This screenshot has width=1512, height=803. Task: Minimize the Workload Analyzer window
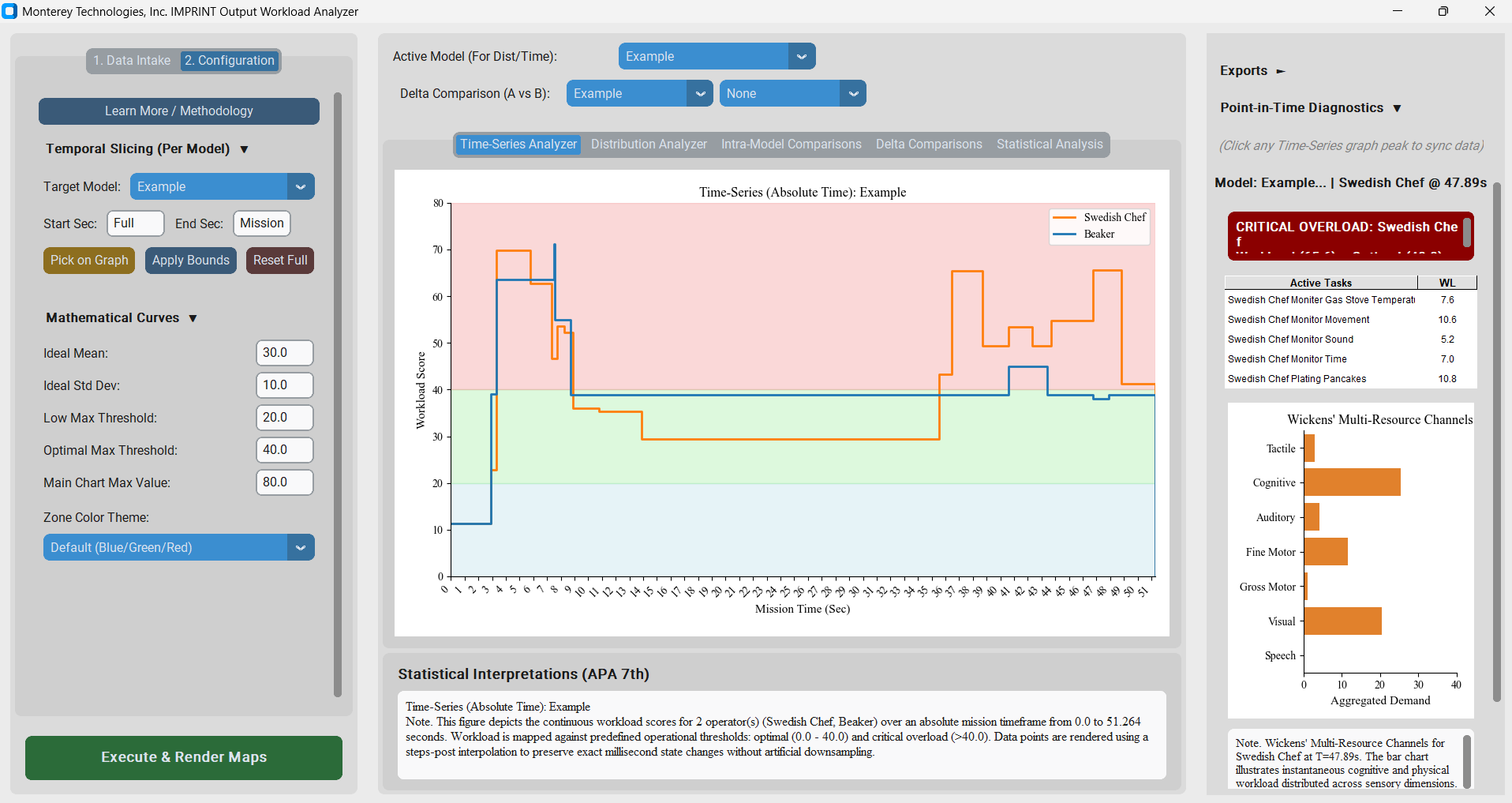(1398, 11)
